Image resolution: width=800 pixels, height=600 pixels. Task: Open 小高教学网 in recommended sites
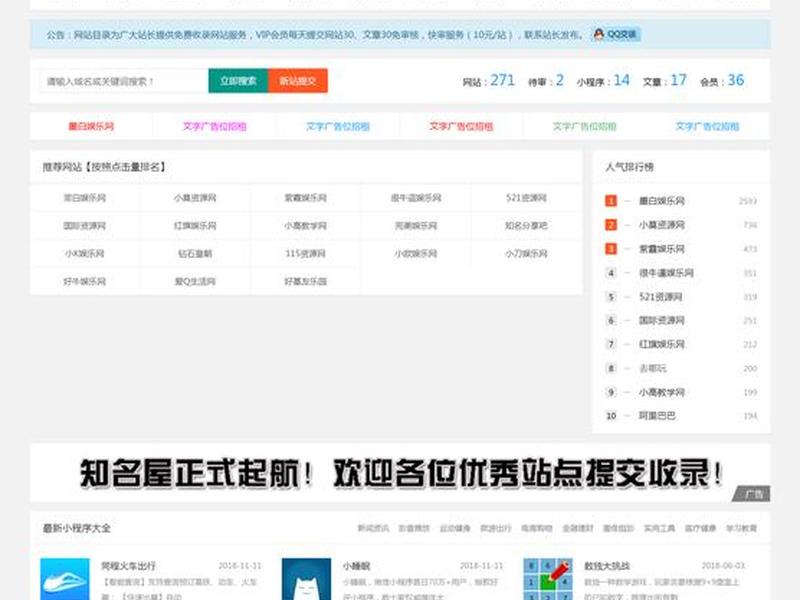click(305, 226)
